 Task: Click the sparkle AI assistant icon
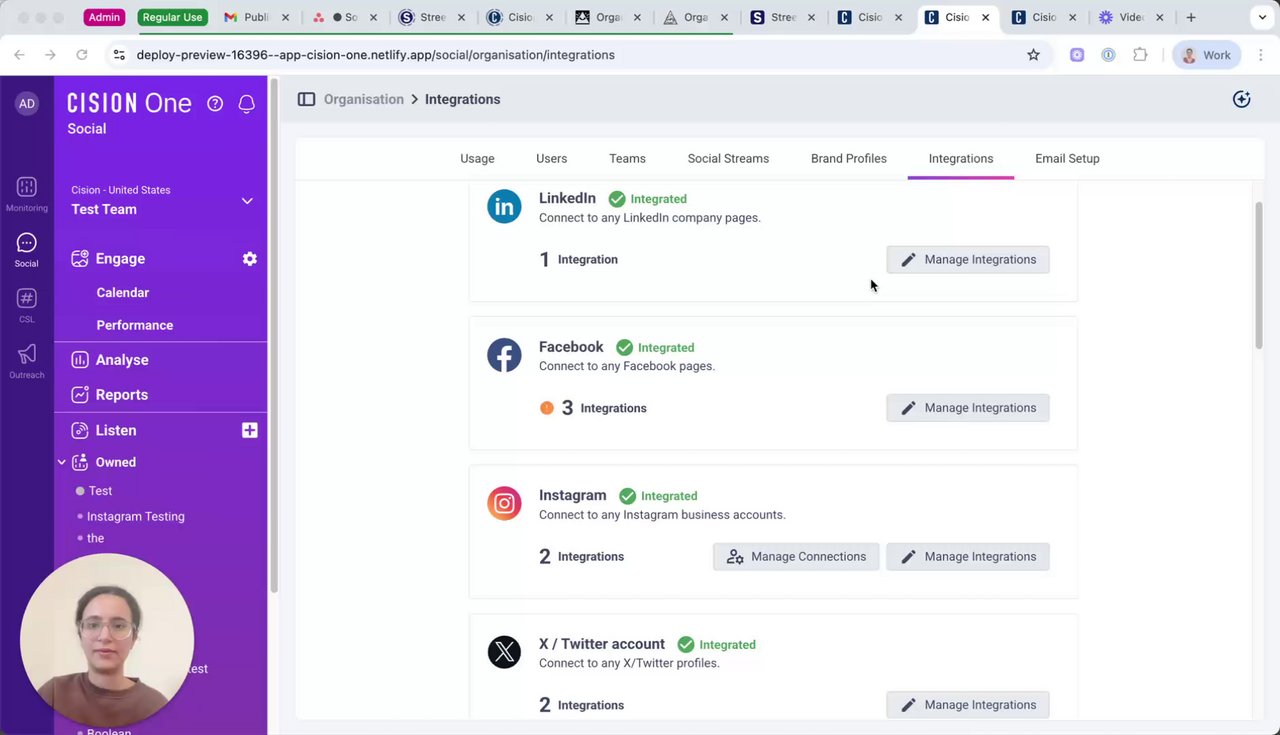[x=1241, y=99]
